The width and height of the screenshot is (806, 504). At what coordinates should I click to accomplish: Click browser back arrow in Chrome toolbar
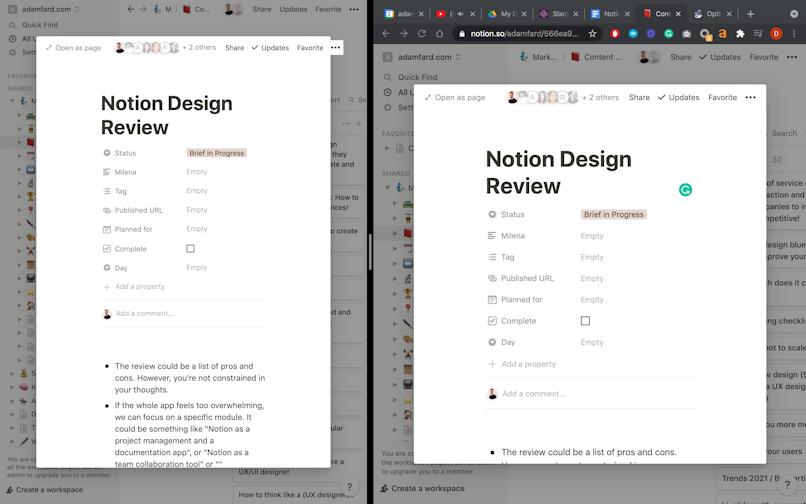click(386, 34)
